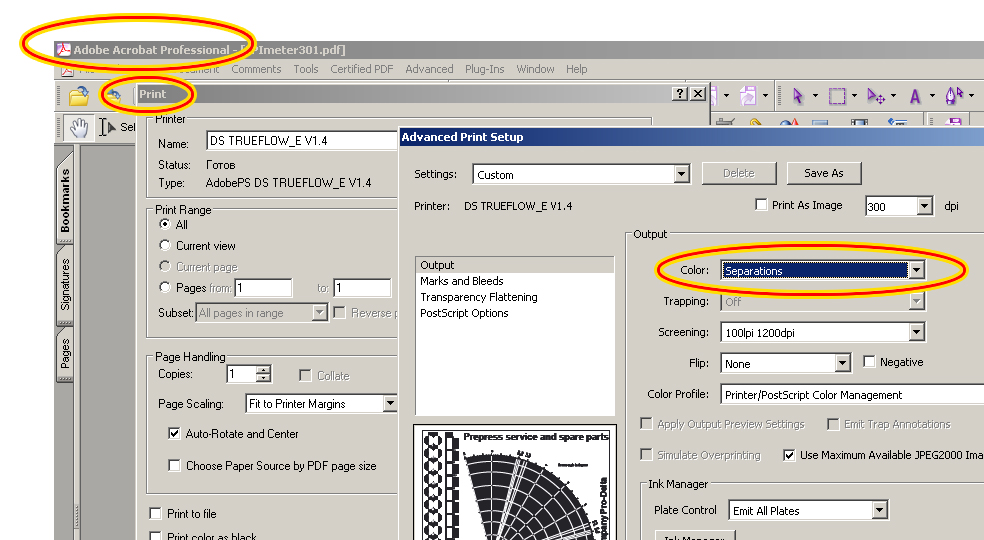Toggle Simulate Overprinting checkbox

[x=646, y=454]
